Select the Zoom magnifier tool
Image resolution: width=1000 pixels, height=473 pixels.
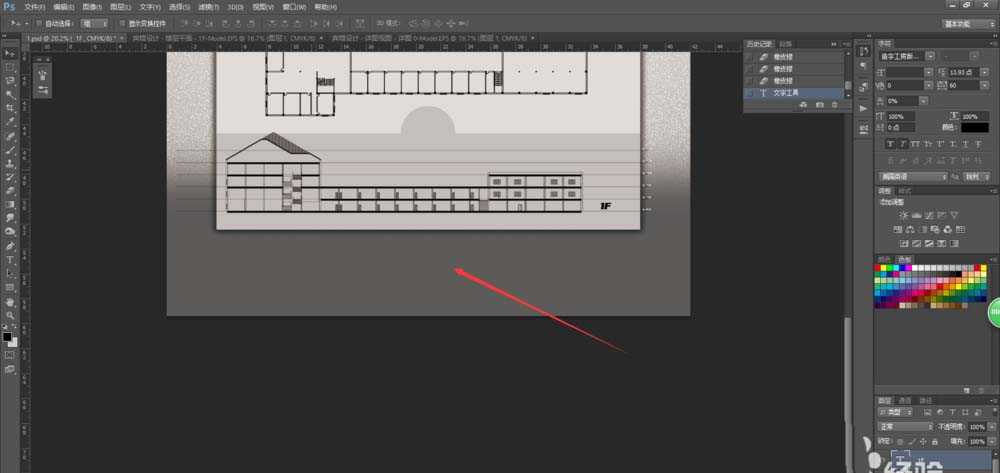pos(10,315)
